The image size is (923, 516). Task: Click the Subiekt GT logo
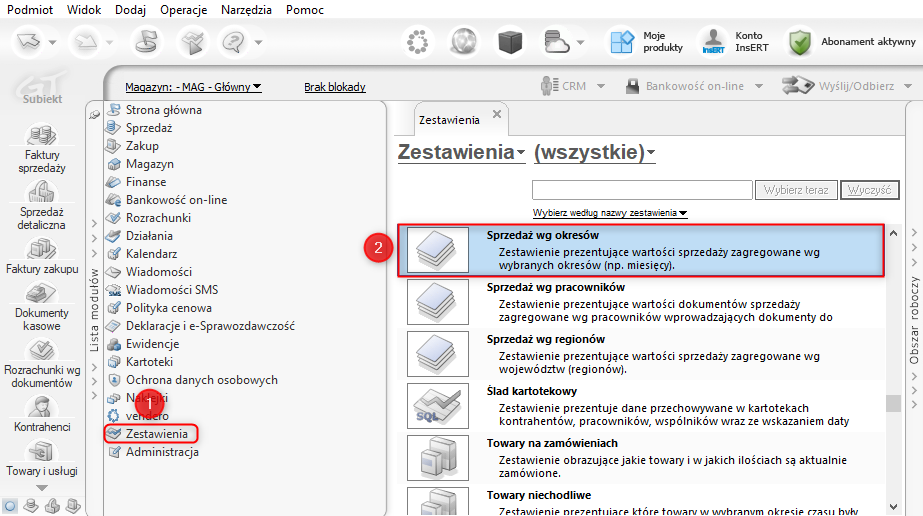point(42,88)
